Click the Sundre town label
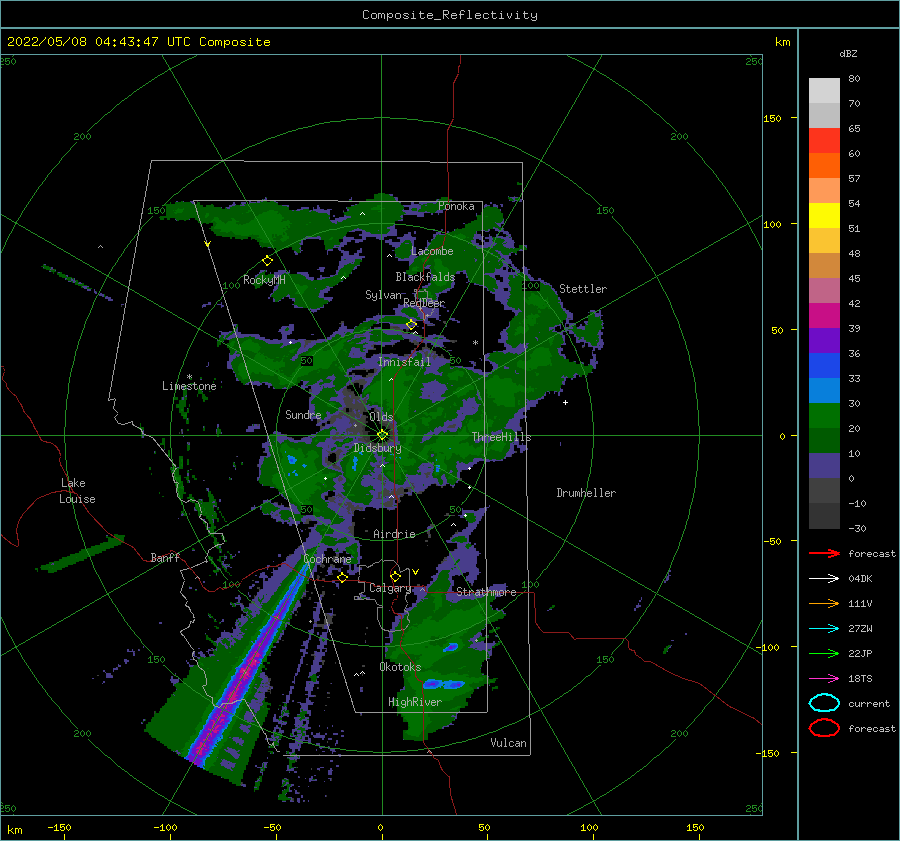 pos(303,415)
